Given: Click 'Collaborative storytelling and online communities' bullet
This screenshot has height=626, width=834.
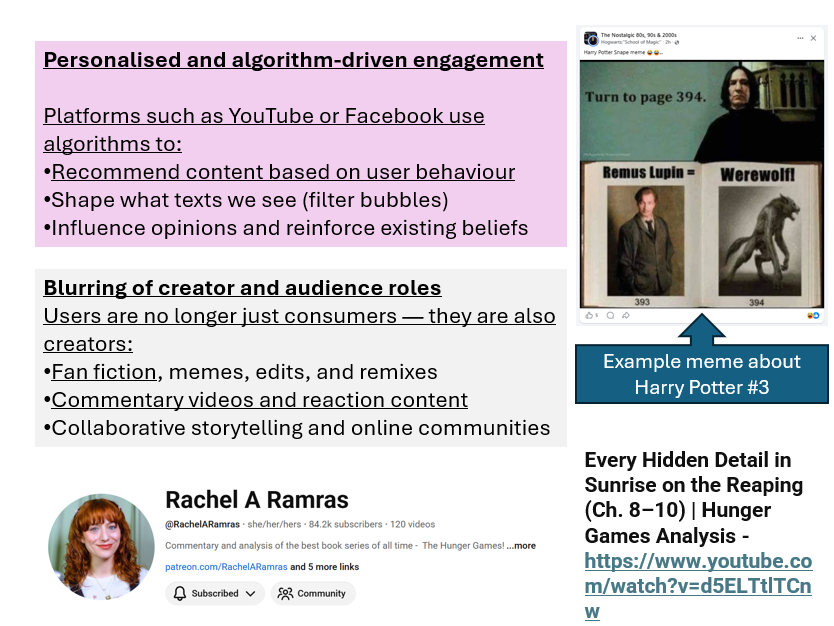Looking at the screenshot, I should click(297, 428).
